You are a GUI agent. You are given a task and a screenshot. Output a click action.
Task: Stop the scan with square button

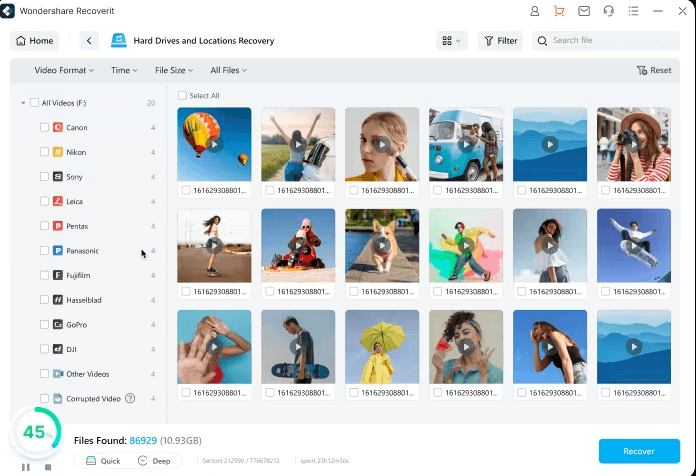48,467
